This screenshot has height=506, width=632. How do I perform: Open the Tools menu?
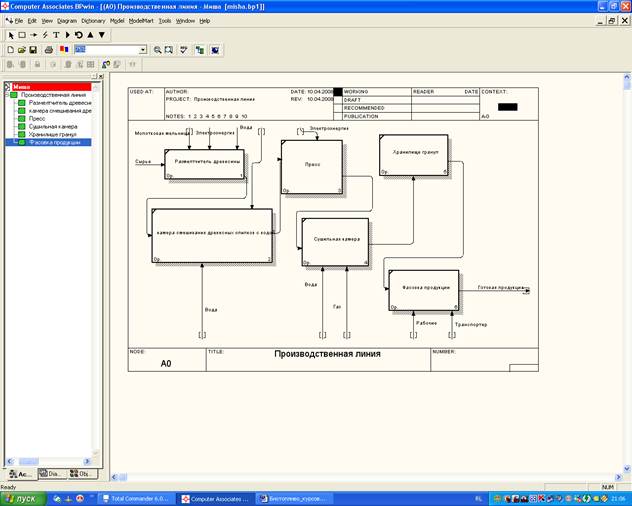(x=165, y=21)
